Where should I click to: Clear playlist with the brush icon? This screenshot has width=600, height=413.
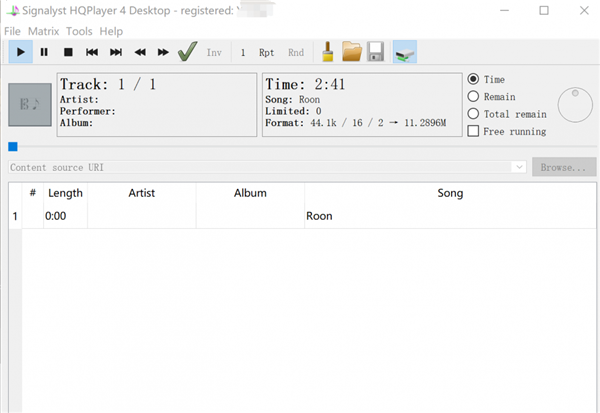click(328, 52)
